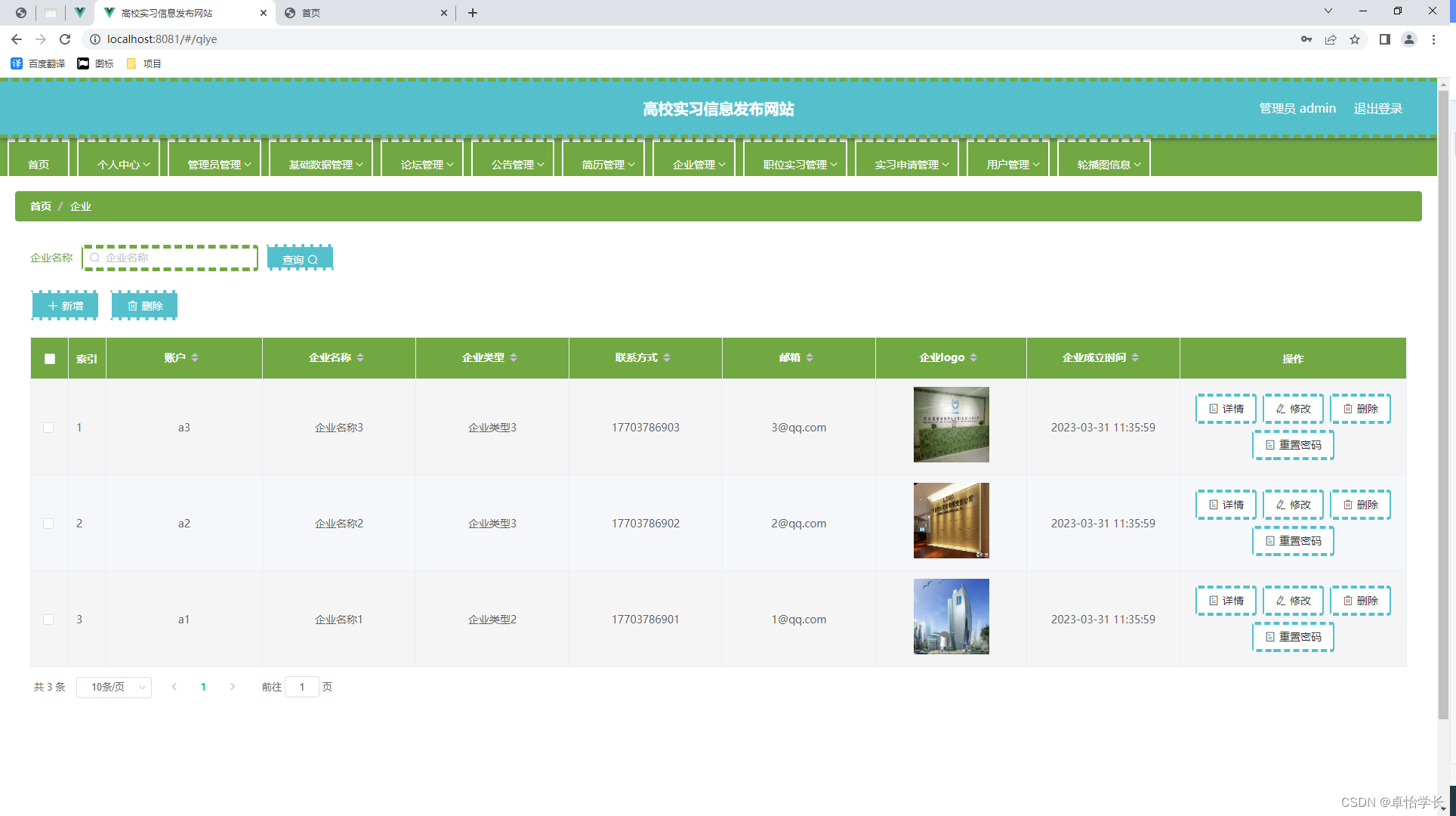Image resolution: width=1456 pixels, height=816 pixels.
Task: Sort by 企业成立时间 column arrows
Action: click(1135, 357)
